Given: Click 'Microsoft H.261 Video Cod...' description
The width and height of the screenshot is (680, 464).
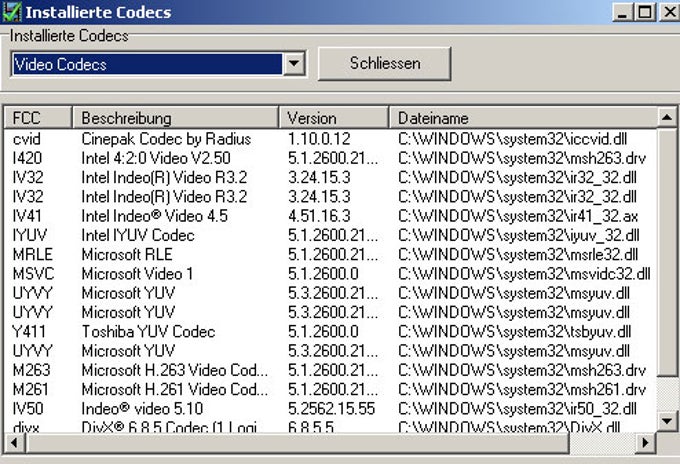Looking at the screenshot, I should [x=174, y=389].
